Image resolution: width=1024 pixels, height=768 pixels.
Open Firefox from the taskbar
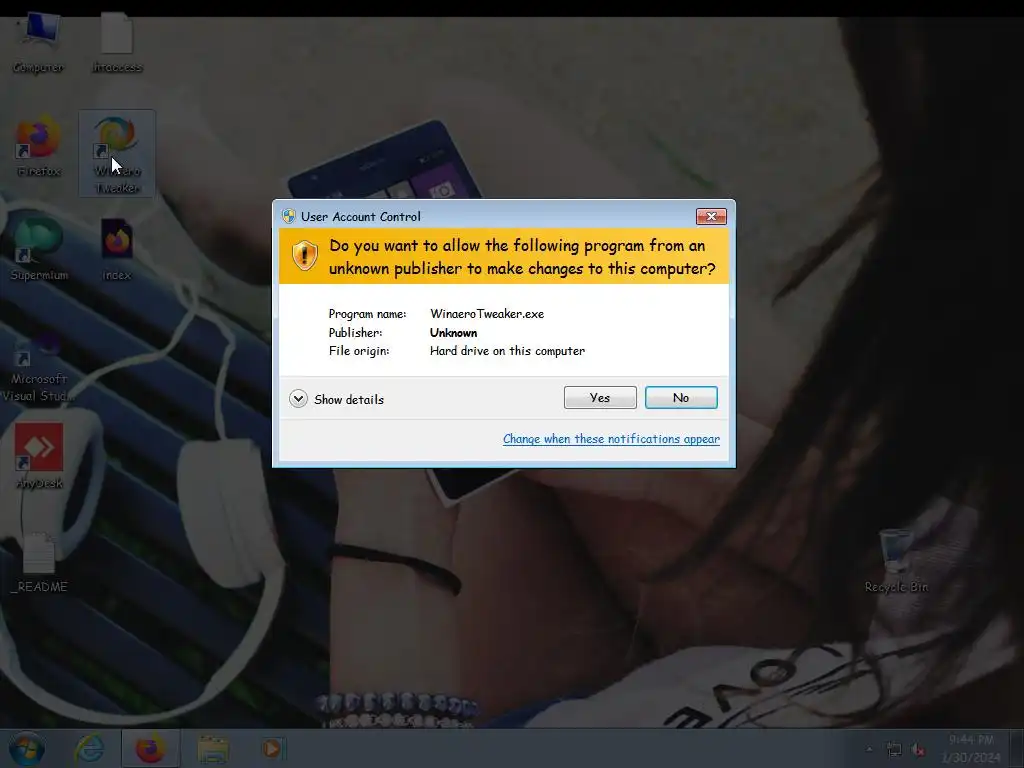(150, 748)
